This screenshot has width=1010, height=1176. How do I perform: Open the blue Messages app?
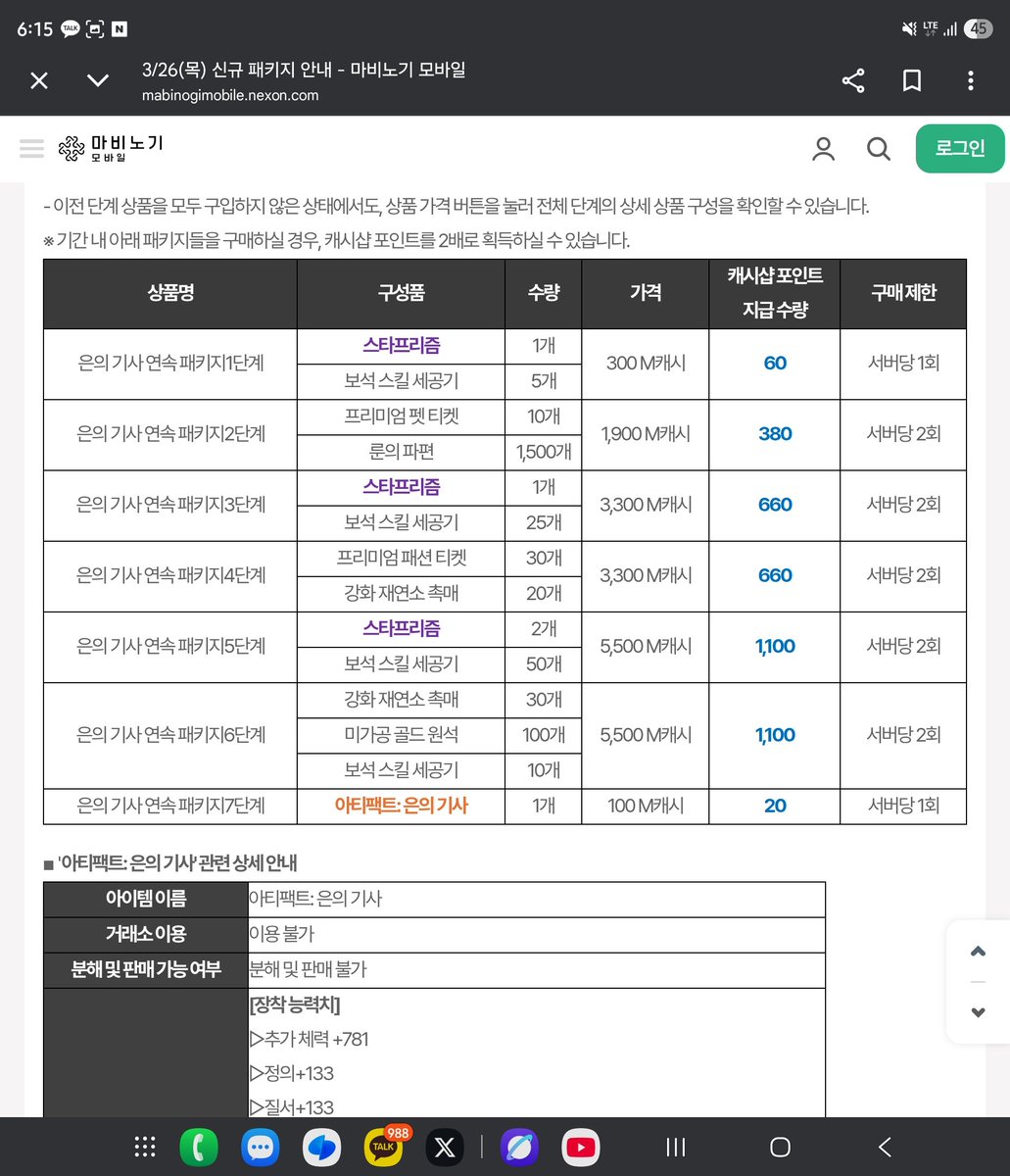pyautogui.click(x=260, y=1147)
